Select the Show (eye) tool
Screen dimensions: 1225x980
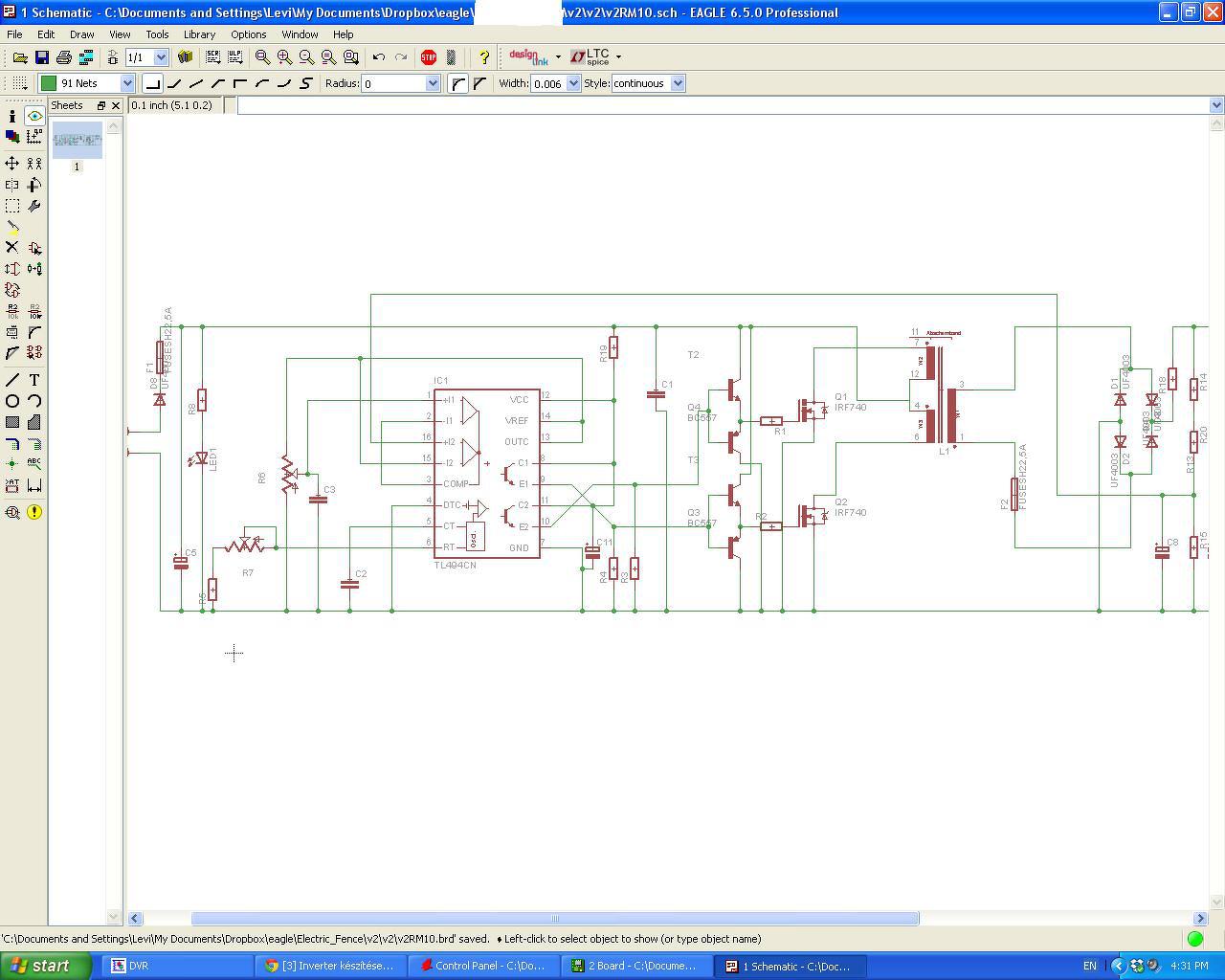coord(34,116)
